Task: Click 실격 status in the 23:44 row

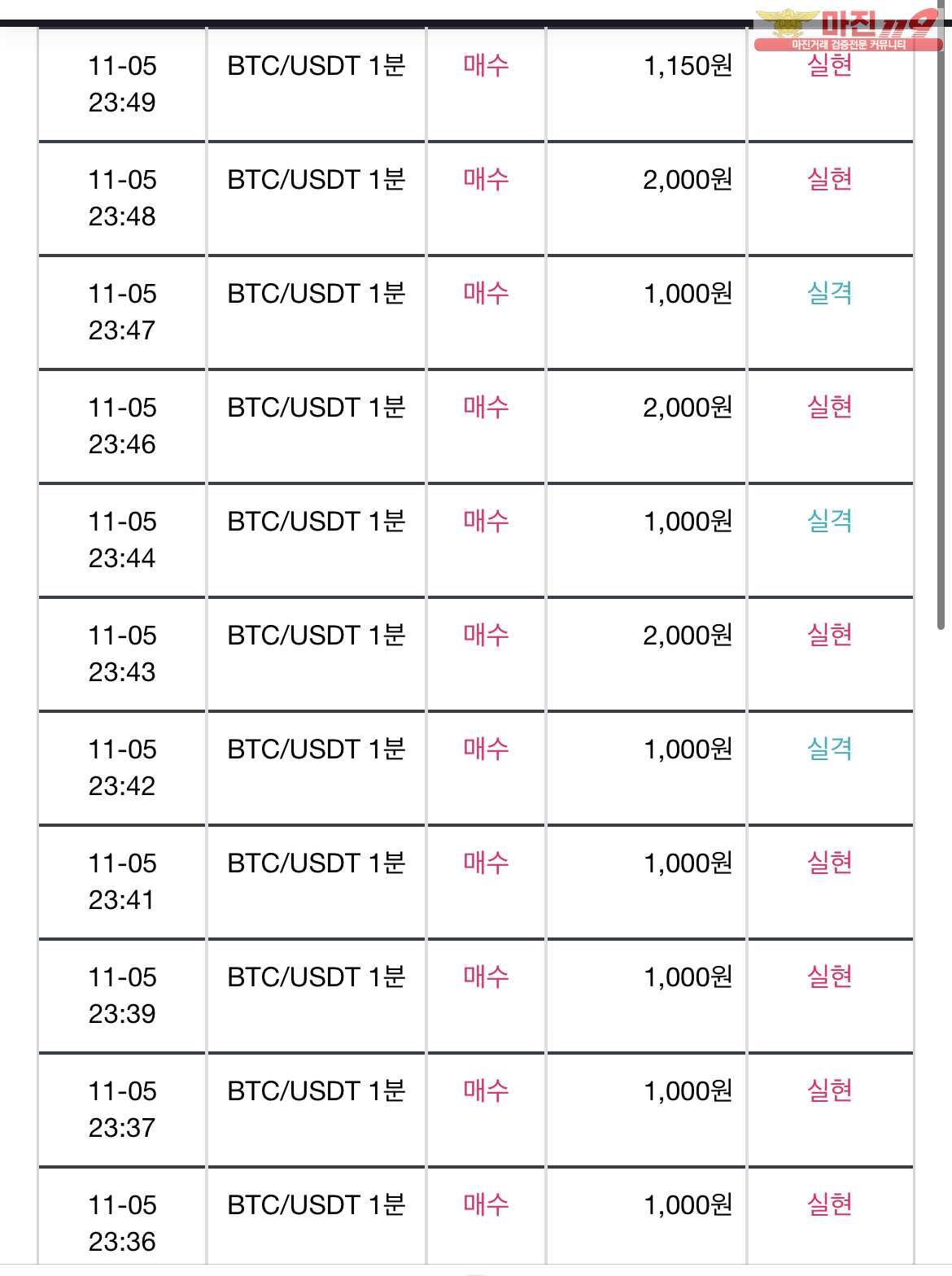Action: click(829, 521)
